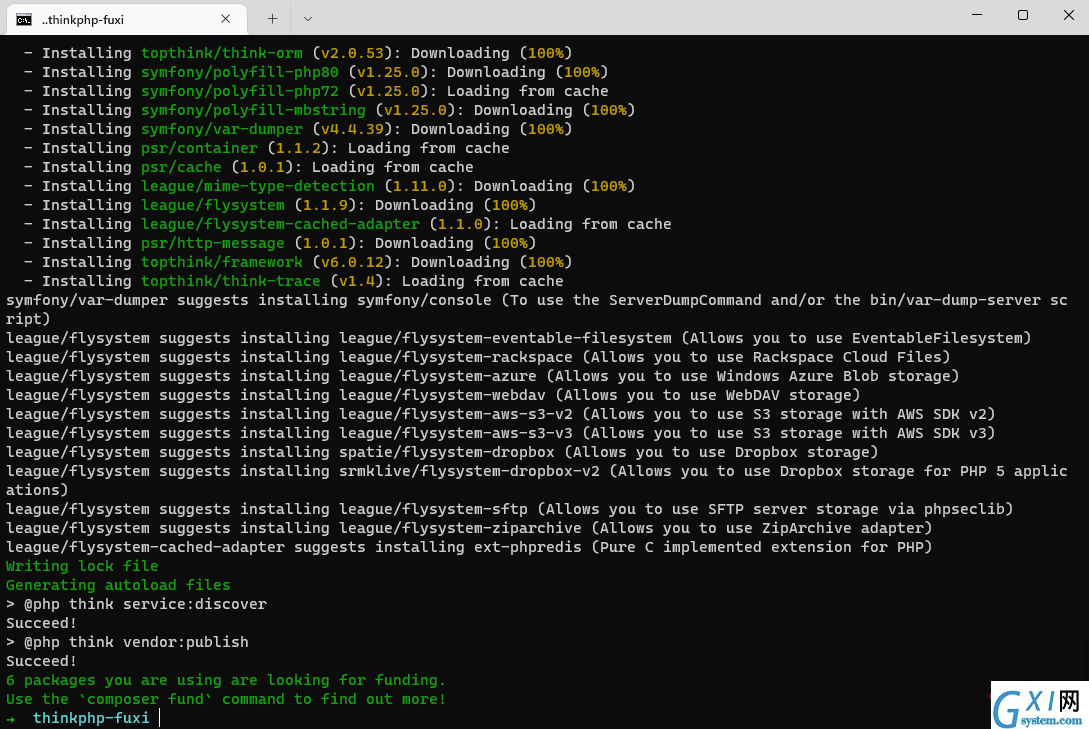Click the text 'psr/container'

199,148
